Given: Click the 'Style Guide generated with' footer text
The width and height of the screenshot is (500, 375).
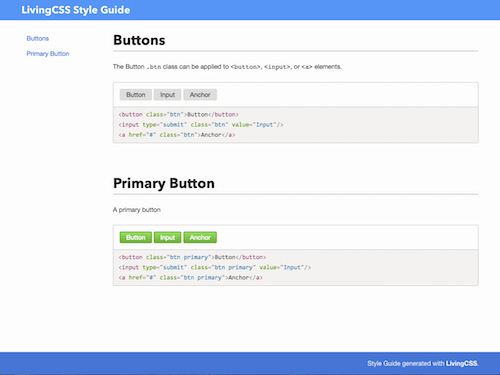Looking at the screenshot, I should click(406, 363).
